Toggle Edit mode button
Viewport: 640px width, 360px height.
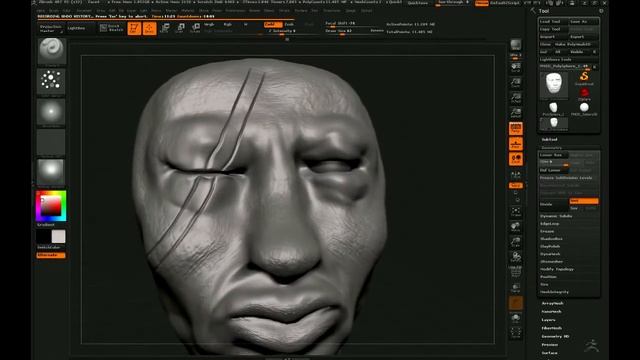pos(134,28)
